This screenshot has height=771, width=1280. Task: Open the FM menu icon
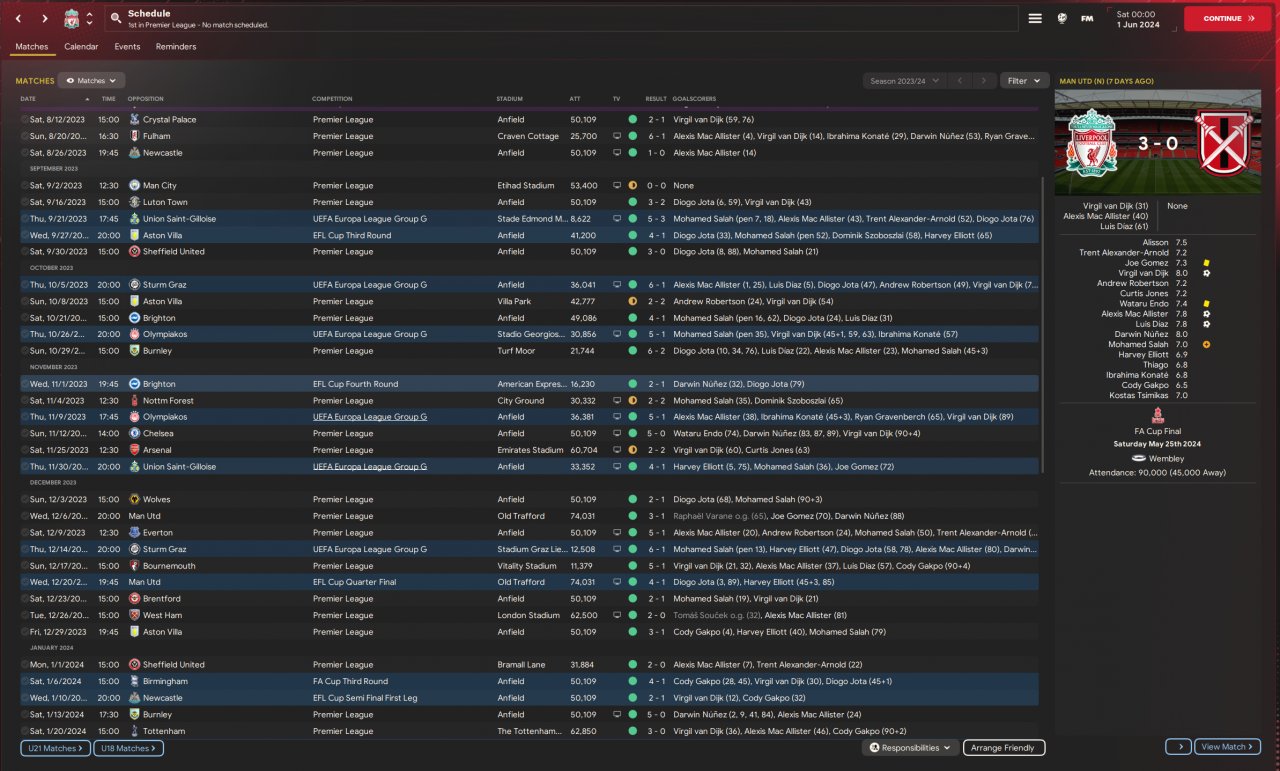click(x=1087, y=18)
